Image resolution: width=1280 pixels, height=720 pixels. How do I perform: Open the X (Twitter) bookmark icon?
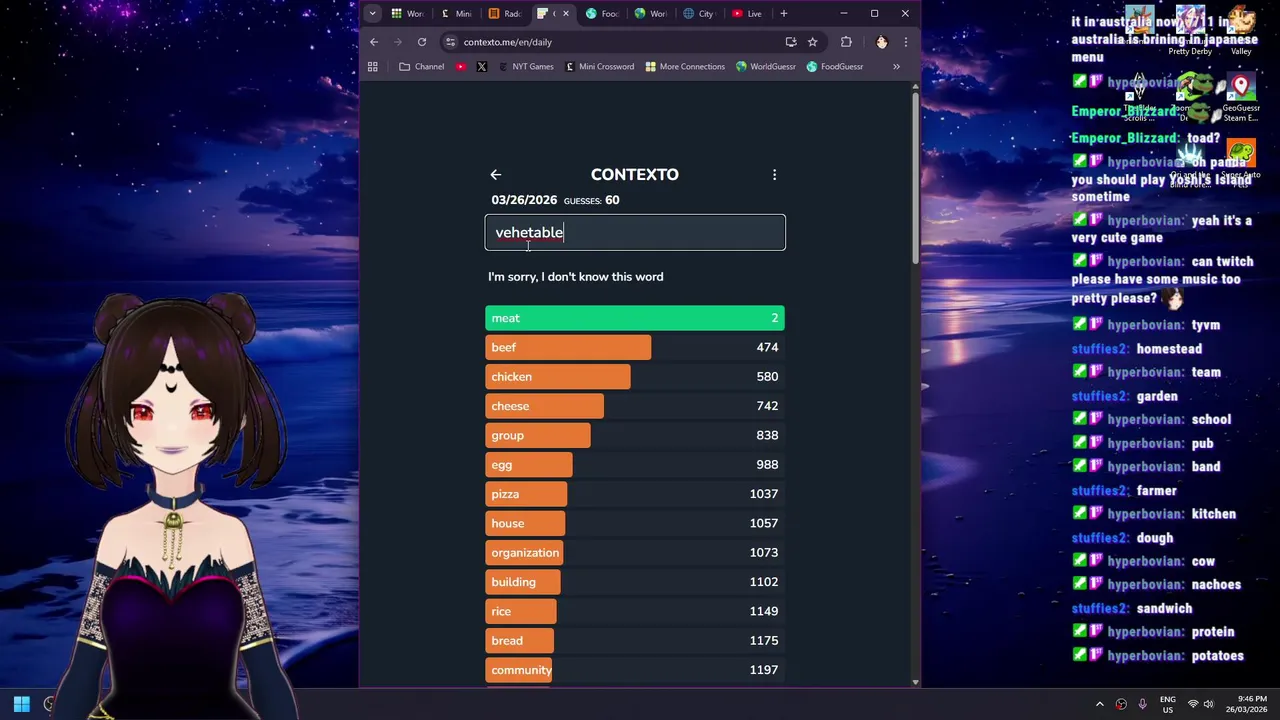pos(482,67)
